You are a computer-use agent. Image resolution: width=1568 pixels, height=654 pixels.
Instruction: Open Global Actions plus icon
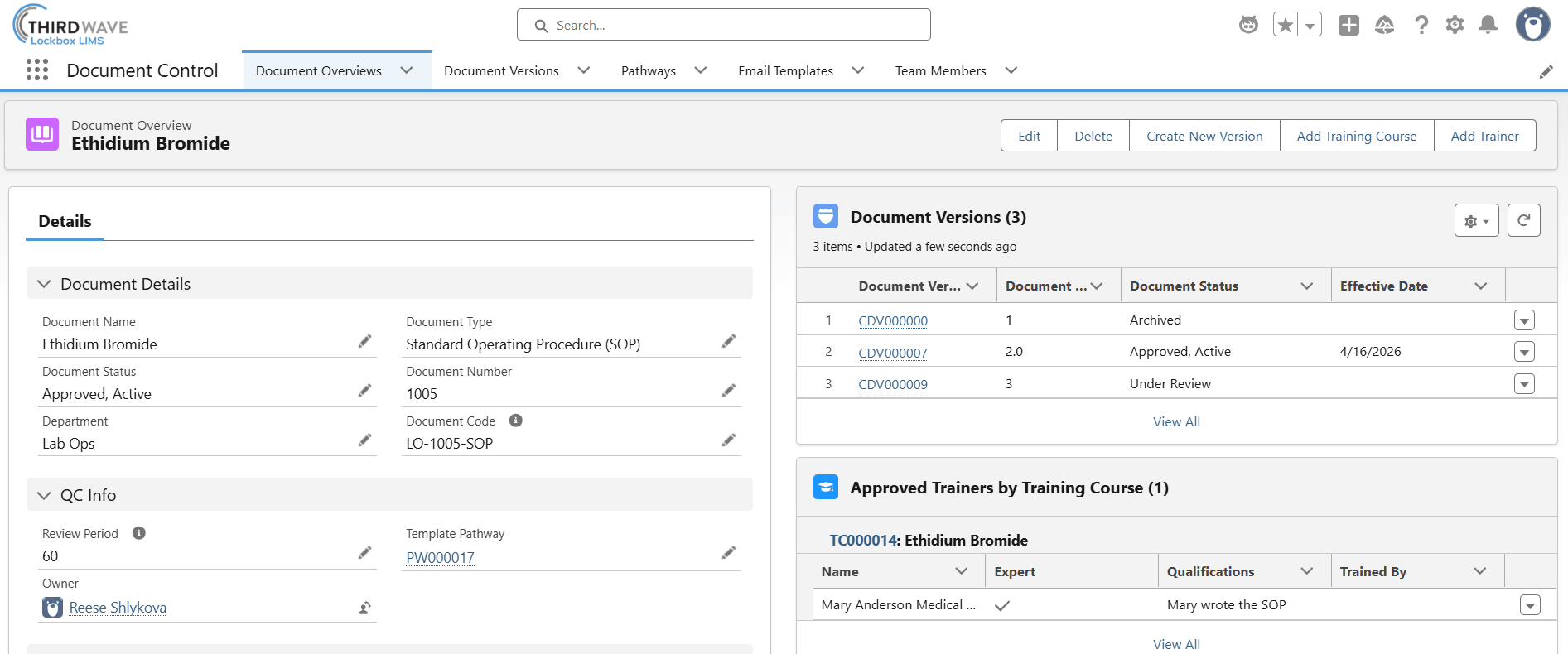click(x=1348, y=26)
